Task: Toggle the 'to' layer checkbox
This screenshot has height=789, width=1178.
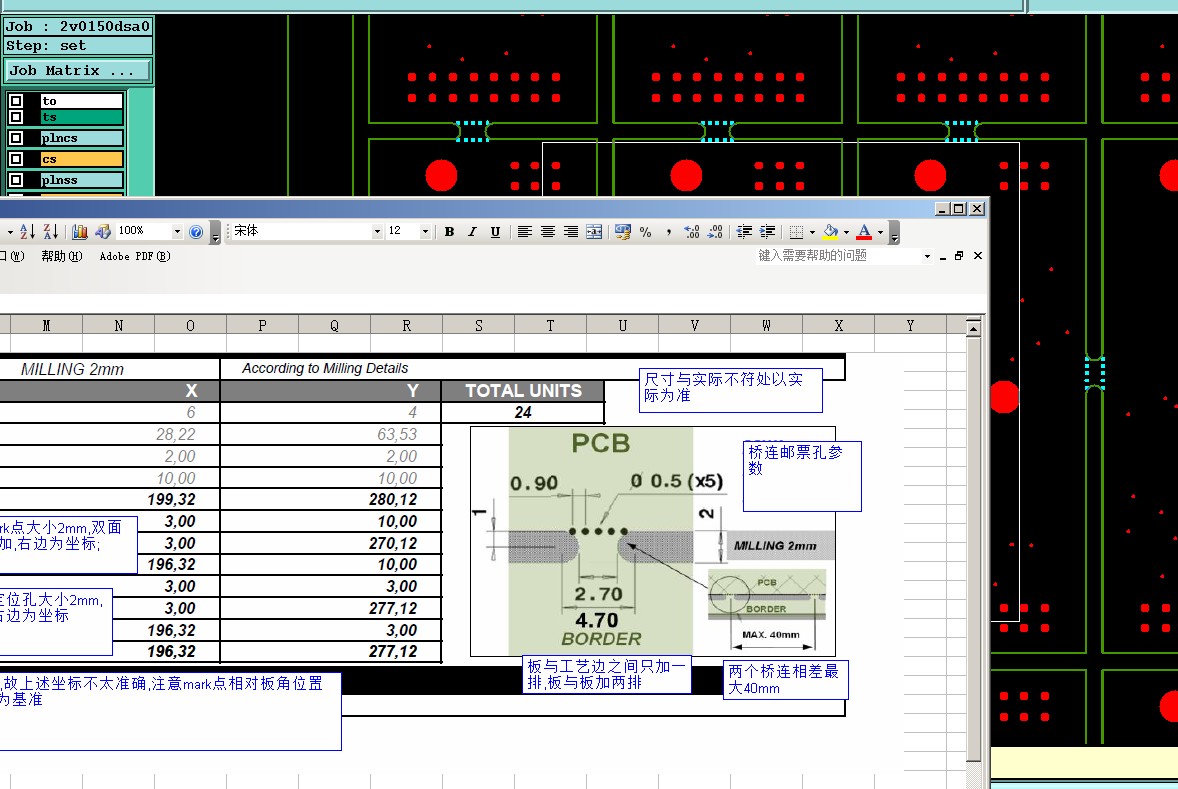Action: (16, 101)
